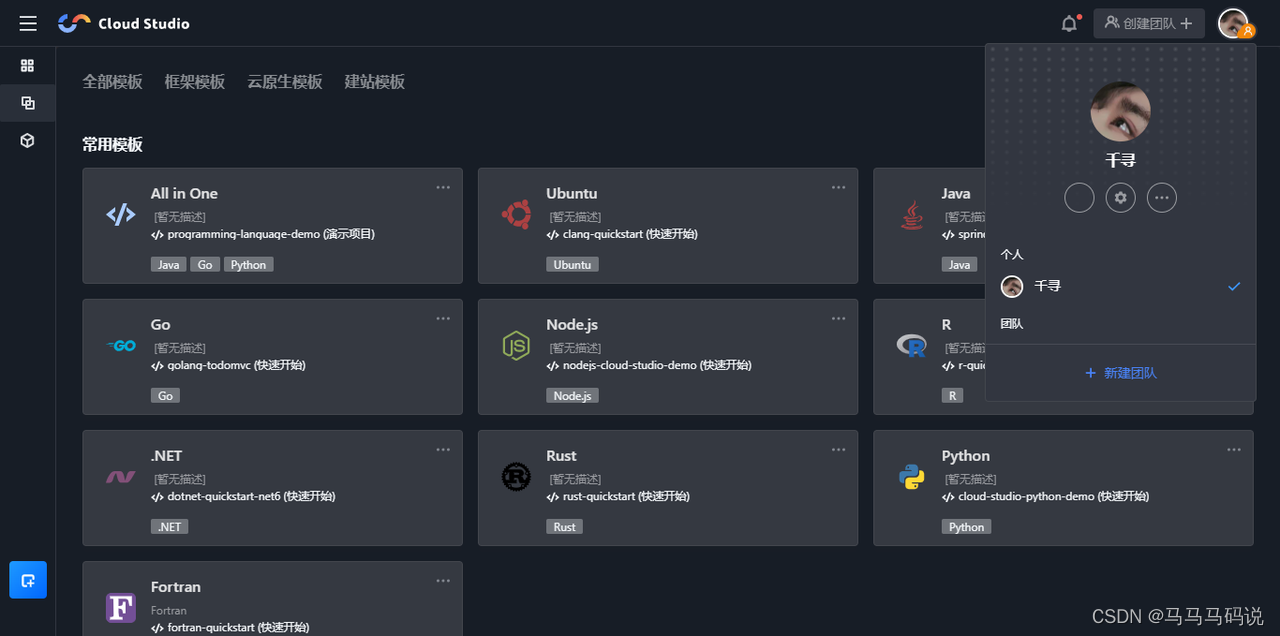Viewport: 1280px width, 636px height.
Task: Open the Ubuntu card options menu
Action: [838, 187]
